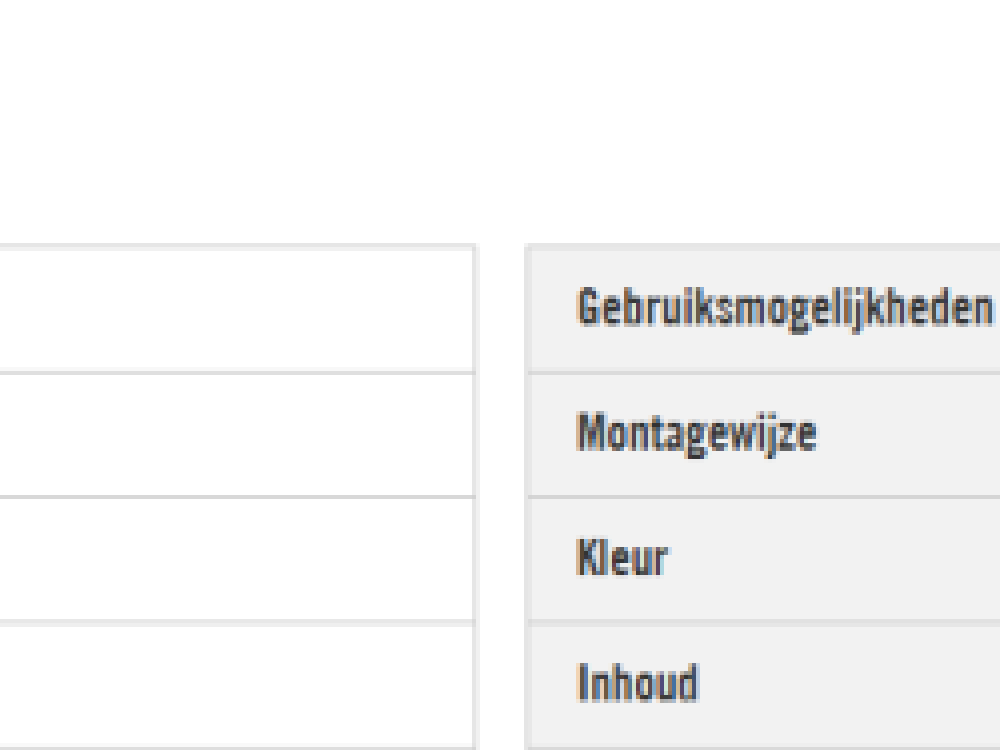Select the Inhoud specification row
Screen dimensions: 1000x750
click(760, 685)
